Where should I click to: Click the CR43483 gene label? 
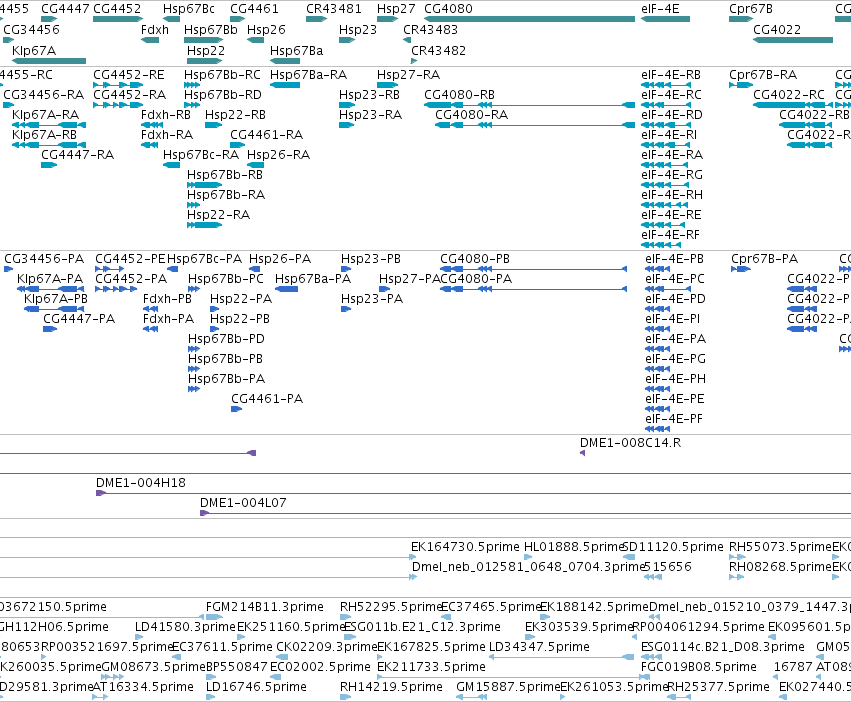[430, 29]
